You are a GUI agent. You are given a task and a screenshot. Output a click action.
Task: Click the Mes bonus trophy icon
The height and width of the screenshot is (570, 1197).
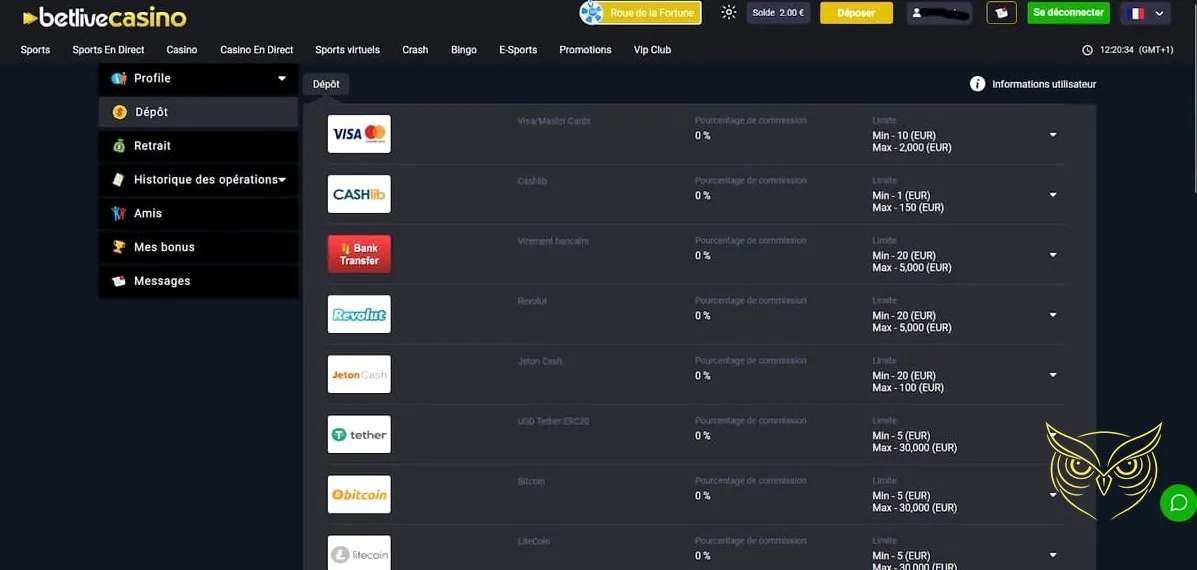pos(118,247)
